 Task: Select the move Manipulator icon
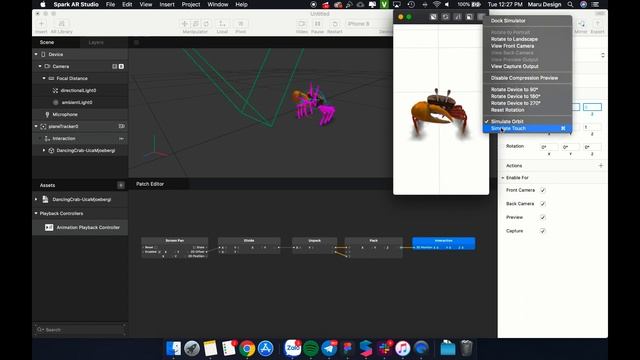coord(185,24)
